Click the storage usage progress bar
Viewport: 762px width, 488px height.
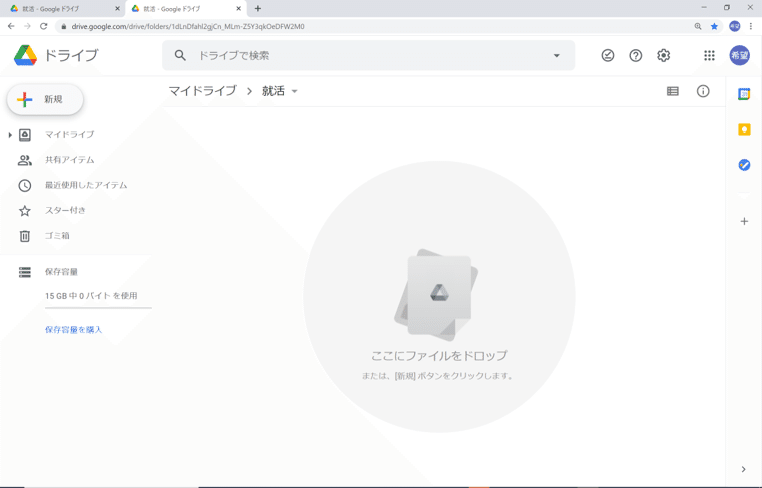pos(98,308)
